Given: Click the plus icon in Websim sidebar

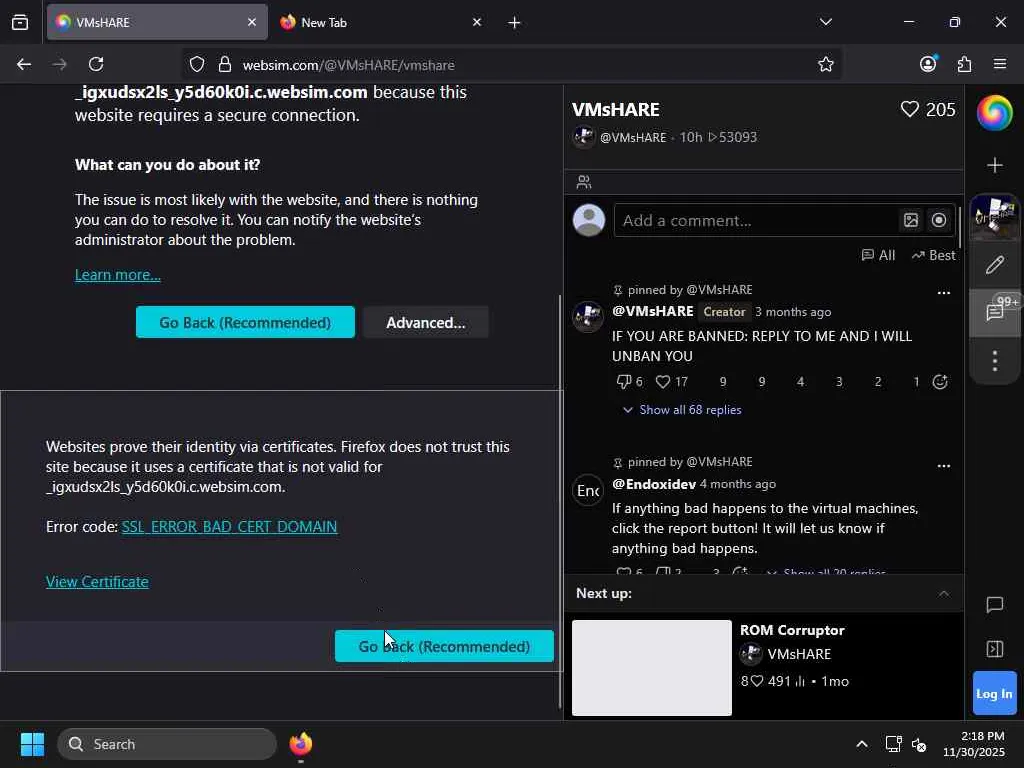Looking at the screenshot, I should (x=995, y=165).
